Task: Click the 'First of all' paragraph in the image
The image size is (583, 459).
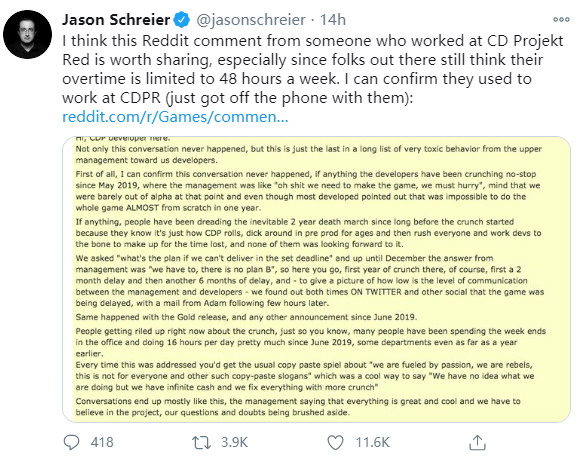Action: pos(308,191)
